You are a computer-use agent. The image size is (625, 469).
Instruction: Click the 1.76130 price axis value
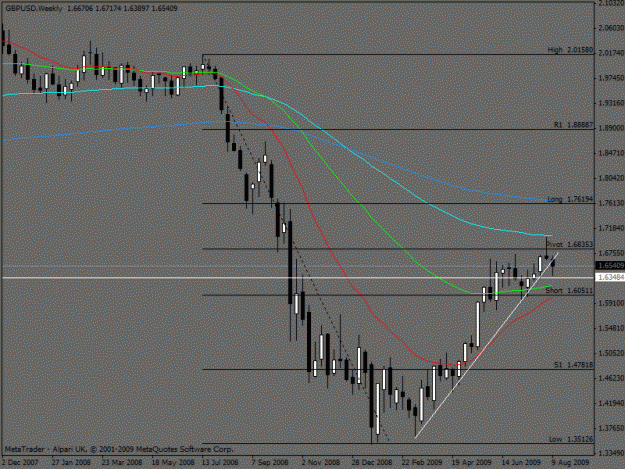point(611,203)
